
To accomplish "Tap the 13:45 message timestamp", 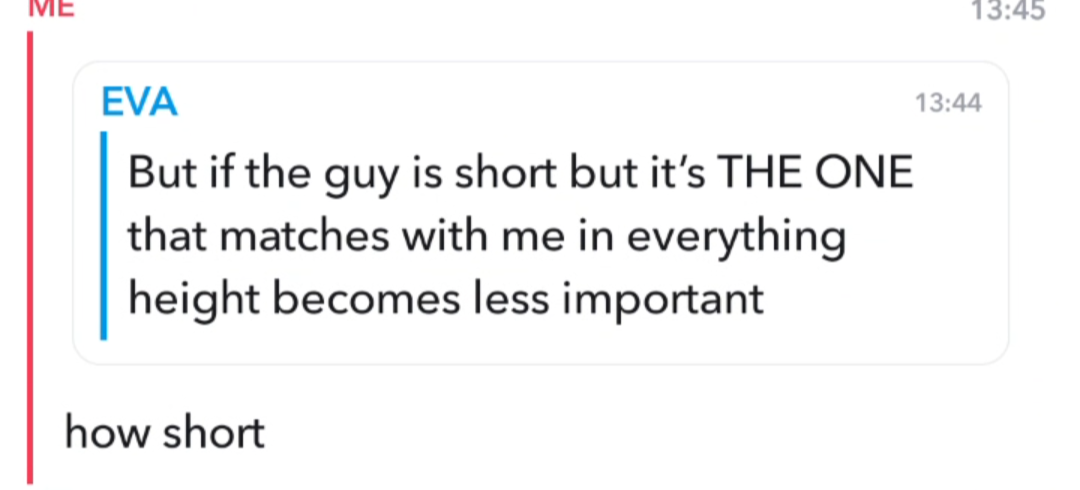I will [1008, 10].
